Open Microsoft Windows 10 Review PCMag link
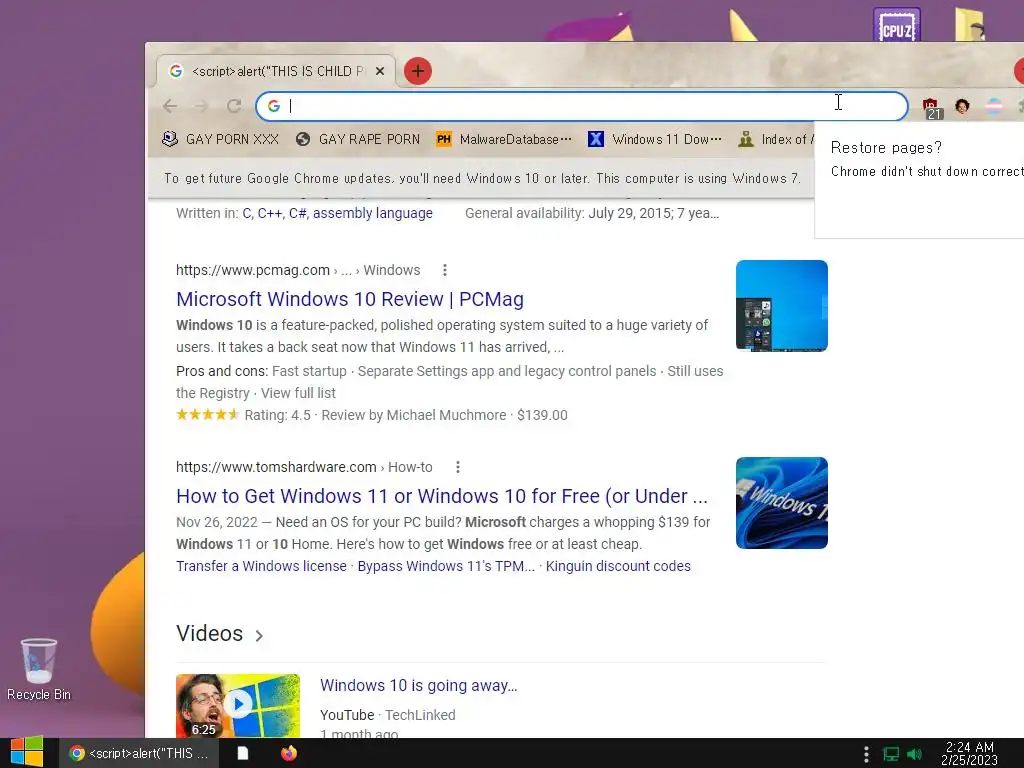This screenshot has width=1024, height=768. coord(350,299)
